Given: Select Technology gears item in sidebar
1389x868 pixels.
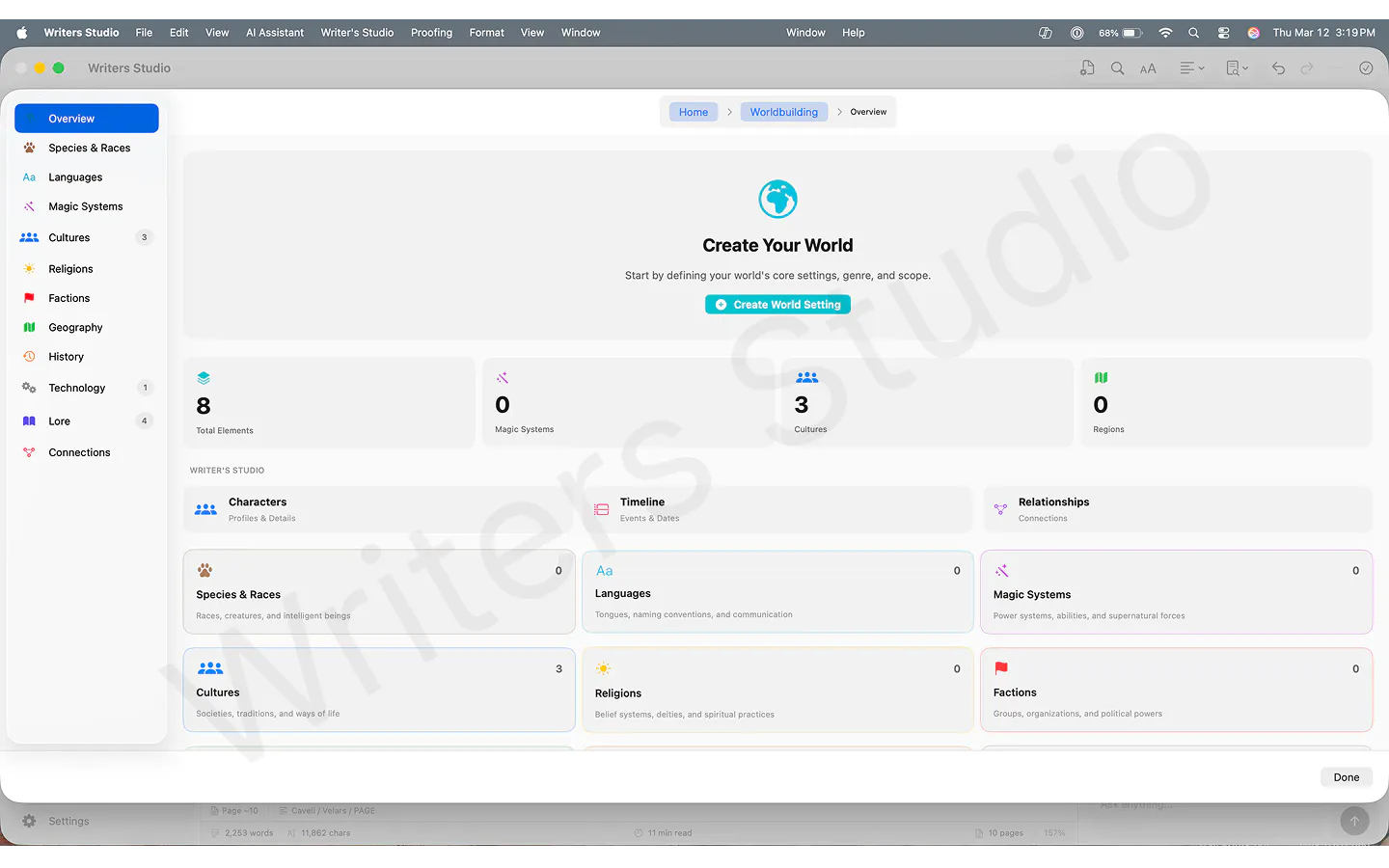Looking at the screenshot, I should point(87,388).
